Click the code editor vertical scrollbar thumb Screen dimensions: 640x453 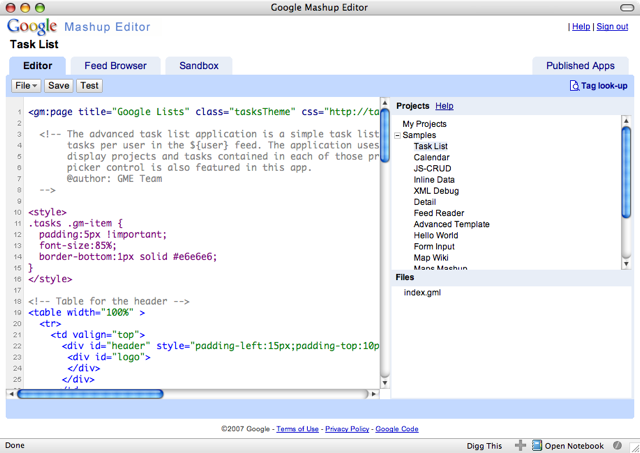point(385,135)
